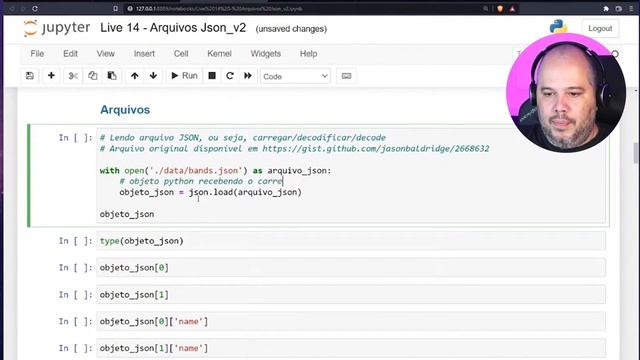Click the browser extensions puzzle icon
640x360 pixels.
tap(606, 8)
